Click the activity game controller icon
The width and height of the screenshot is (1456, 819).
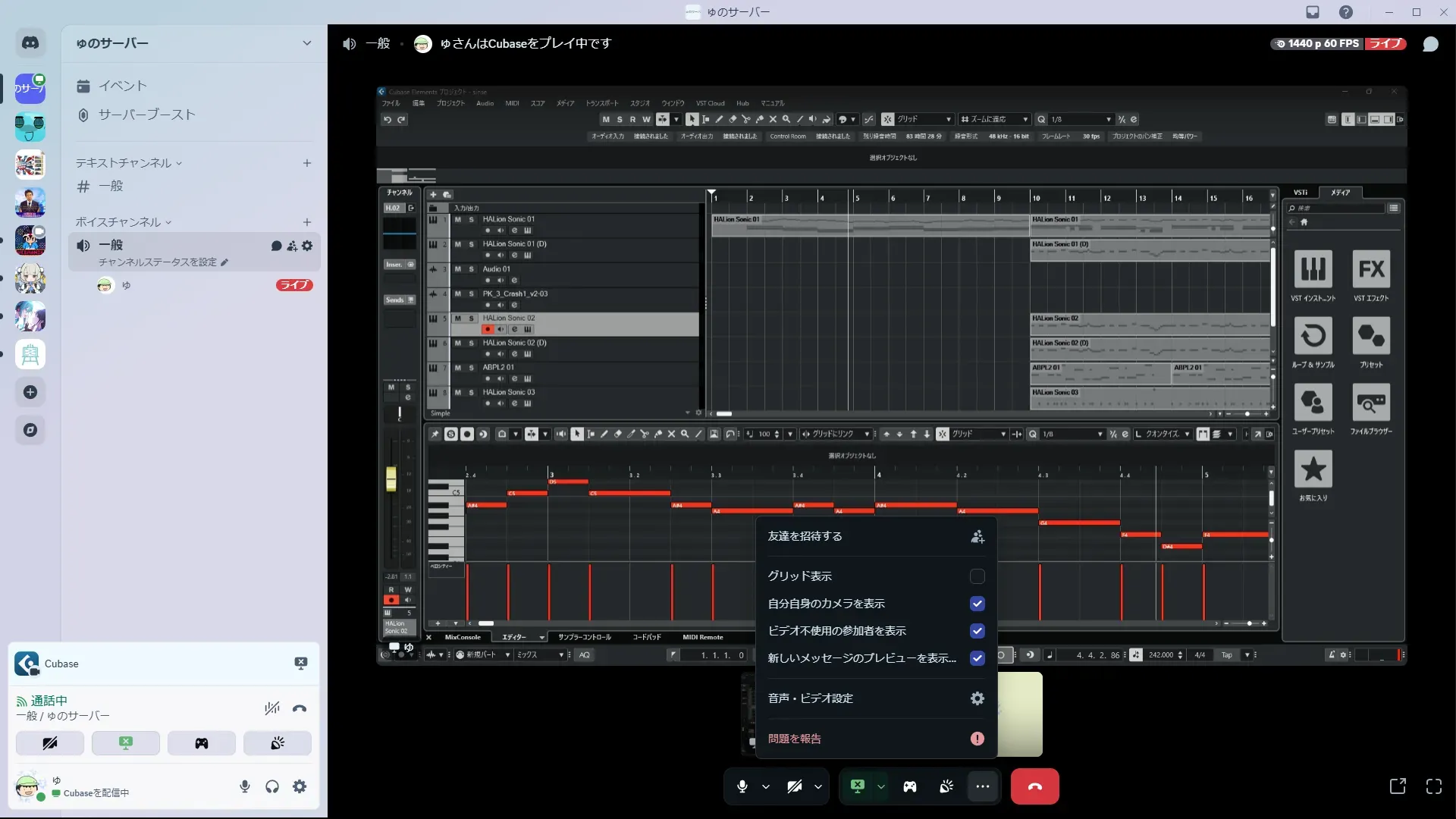[x=909, y=786]
